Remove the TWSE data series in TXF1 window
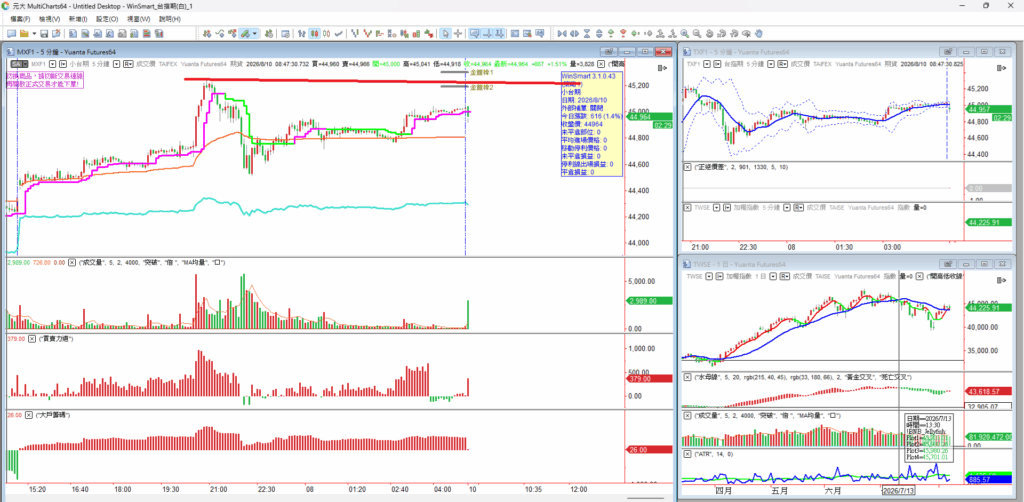The width and height of the screenshot is (1024, 502). click(687, 208)
